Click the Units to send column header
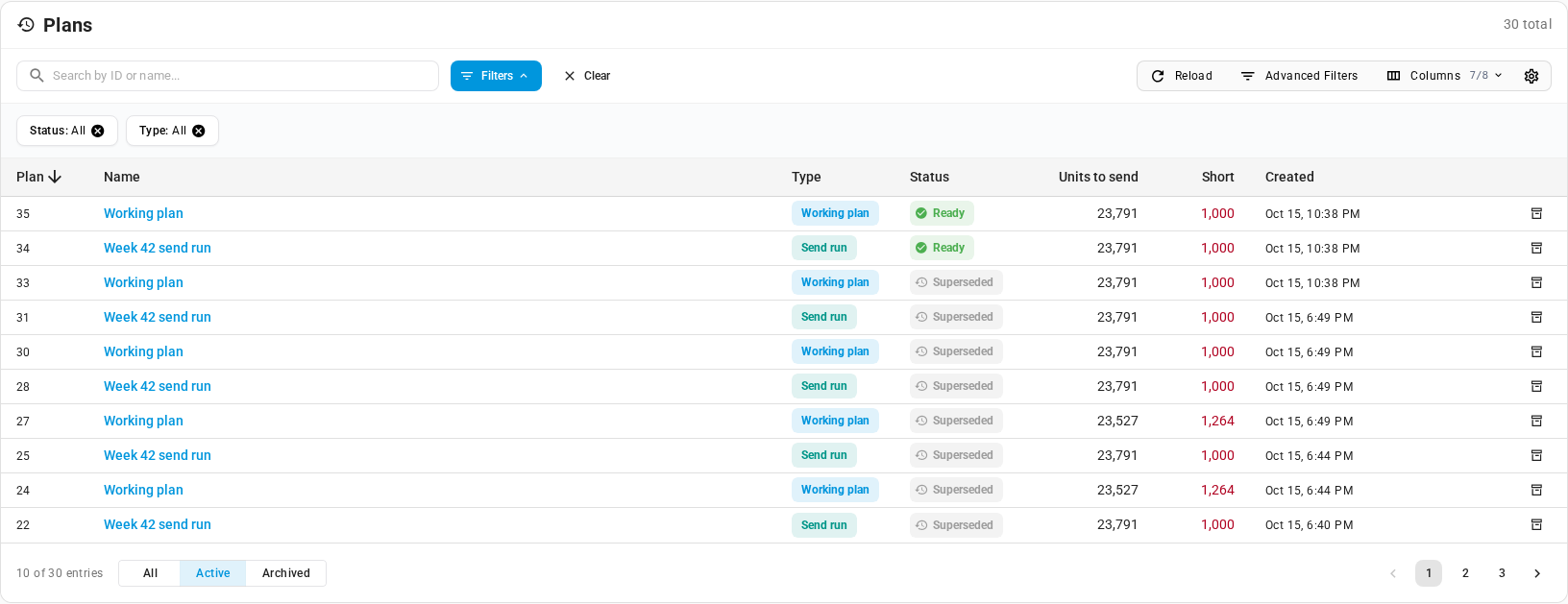 (1098, 177)
